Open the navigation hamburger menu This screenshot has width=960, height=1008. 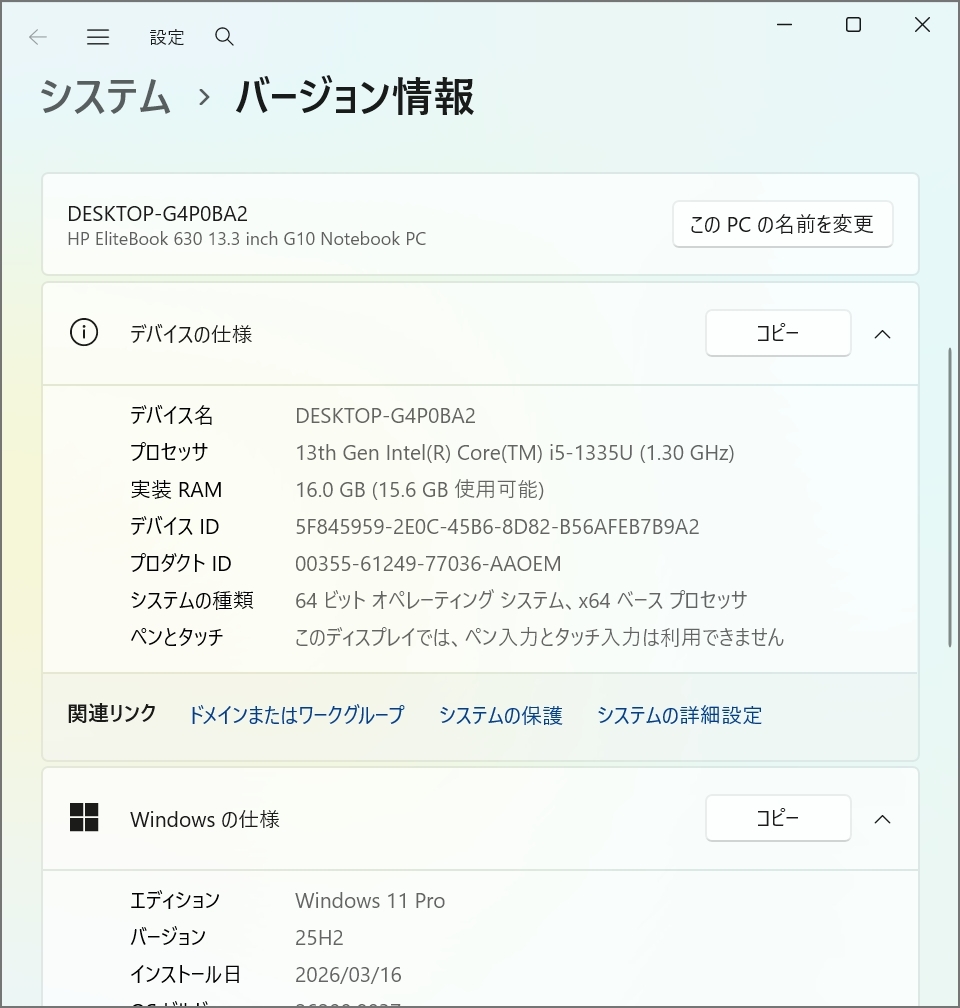click(x=98, y=37)
